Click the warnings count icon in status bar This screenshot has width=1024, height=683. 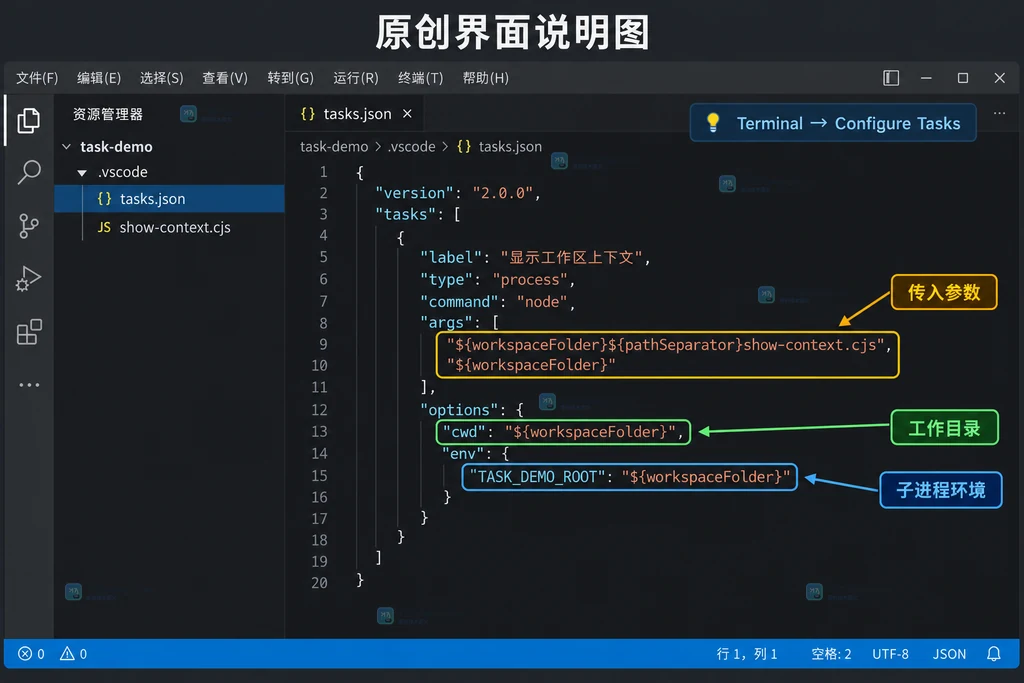point(73,654)
